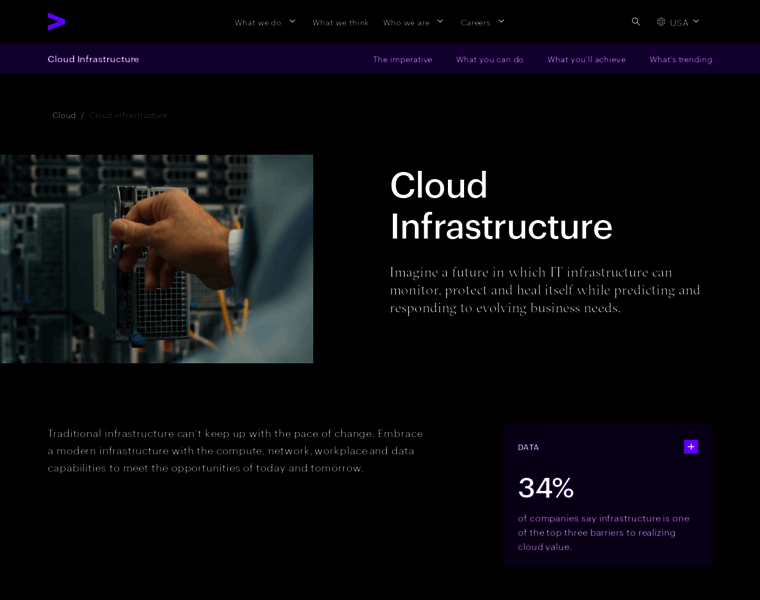Viewport: 760px width, 600px height.
Task: Click the Cloud breadcrumb link
Action: pyautogui.click(x=64, y=115)
